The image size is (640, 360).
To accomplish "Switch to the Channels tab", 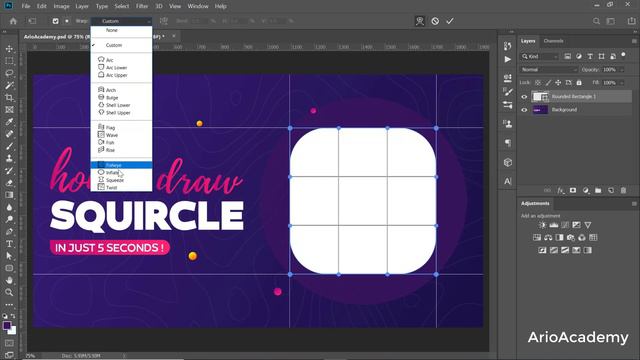I will pyautogui.click(x=553, y=41).
